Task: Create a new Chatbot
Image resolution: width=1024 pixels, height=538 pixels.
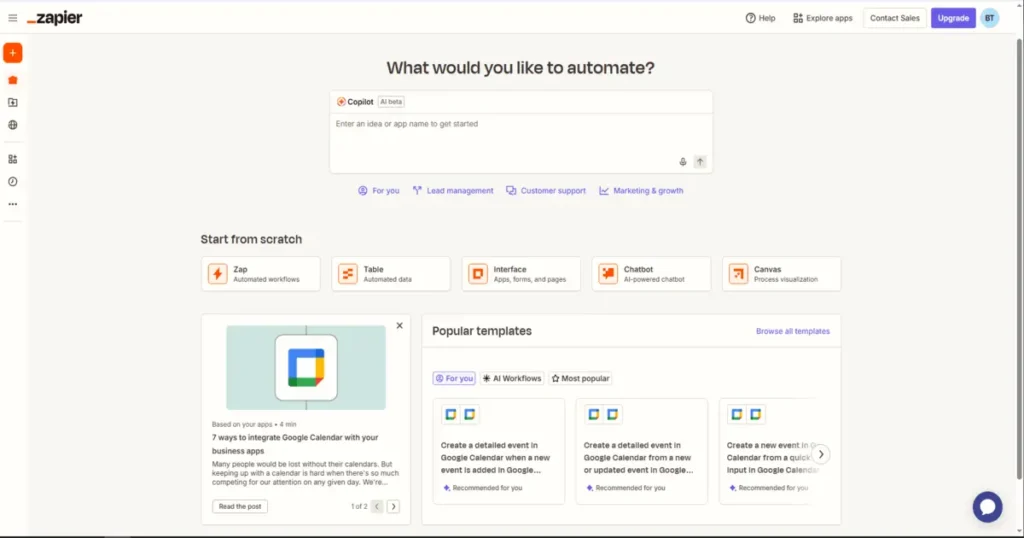Action: click(x=651, y=274)
